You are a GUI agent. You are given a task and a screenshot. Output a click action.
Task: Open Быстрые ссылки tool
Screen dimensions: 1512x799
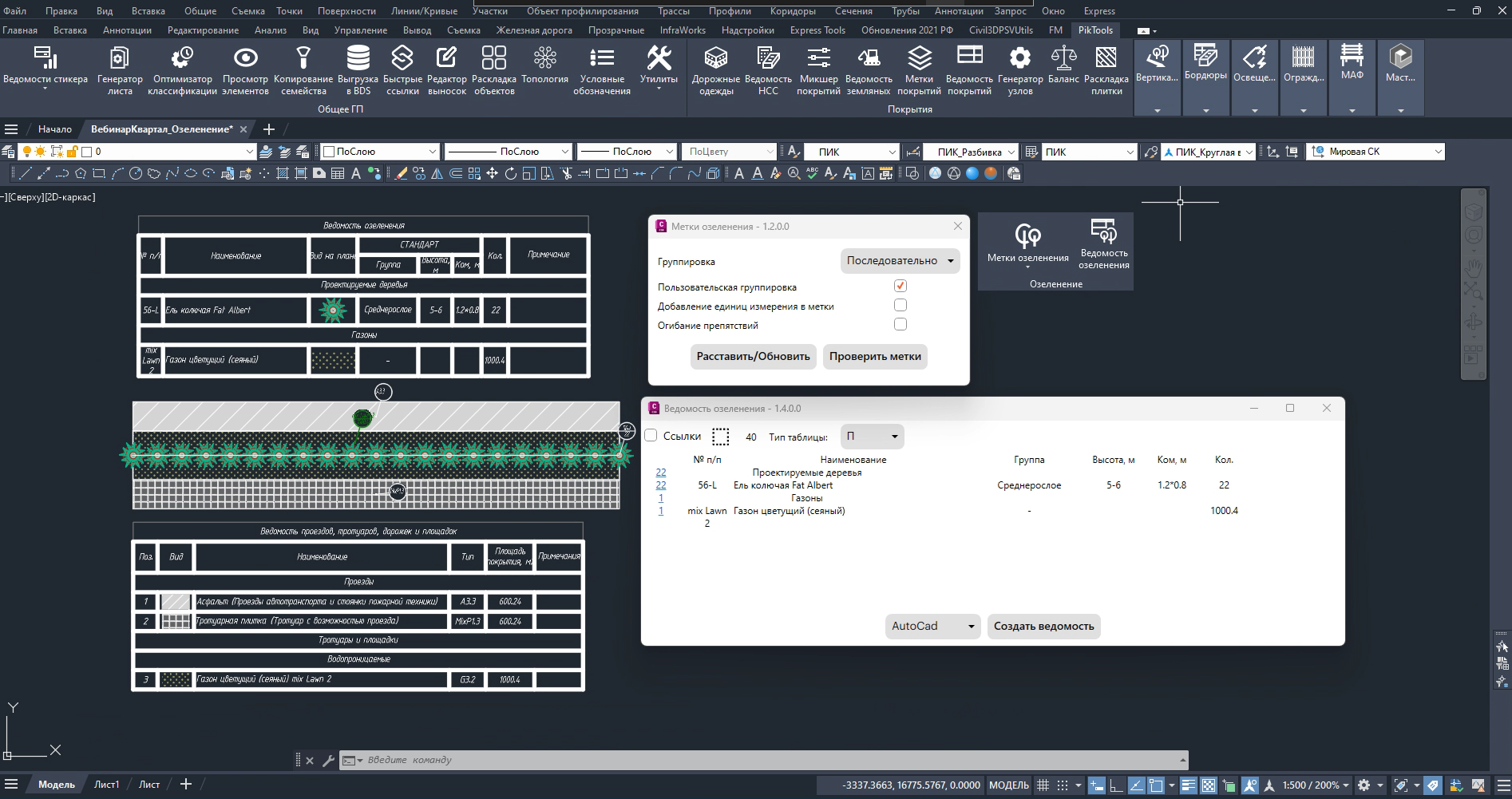tap(402, 70)
